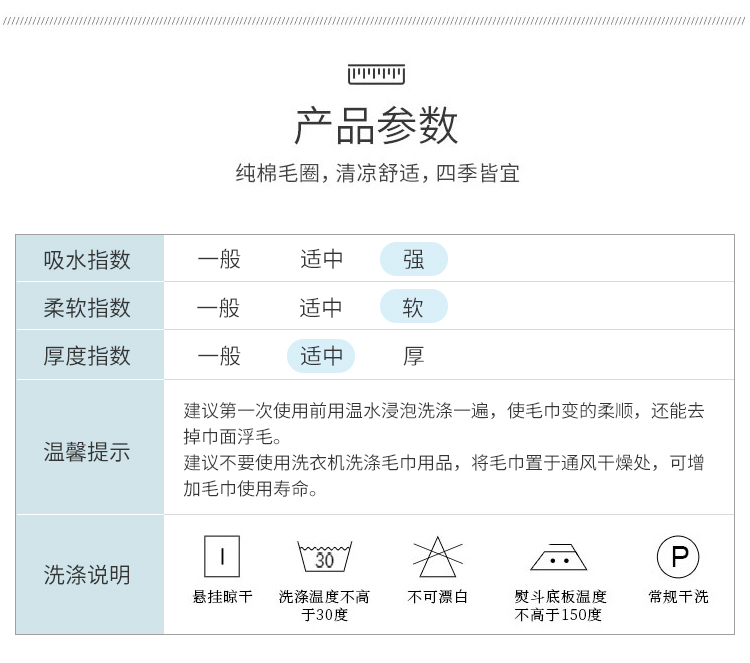This screenshot has width=750, height=663.
Task: Click the circled P dry-clean icon
Action: tap(678, 556)
